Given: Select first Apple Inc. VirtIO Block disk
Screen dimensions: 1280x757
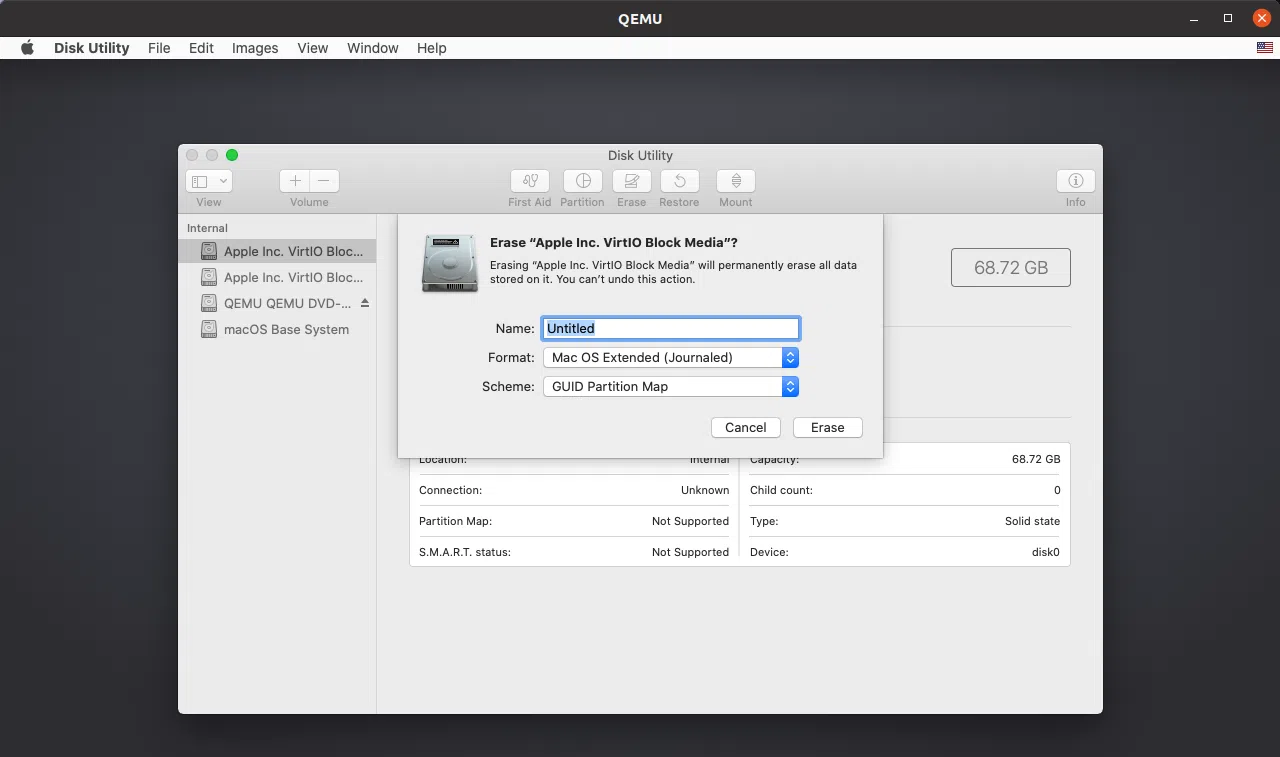Looking at the screenshot, I should 277,251.
